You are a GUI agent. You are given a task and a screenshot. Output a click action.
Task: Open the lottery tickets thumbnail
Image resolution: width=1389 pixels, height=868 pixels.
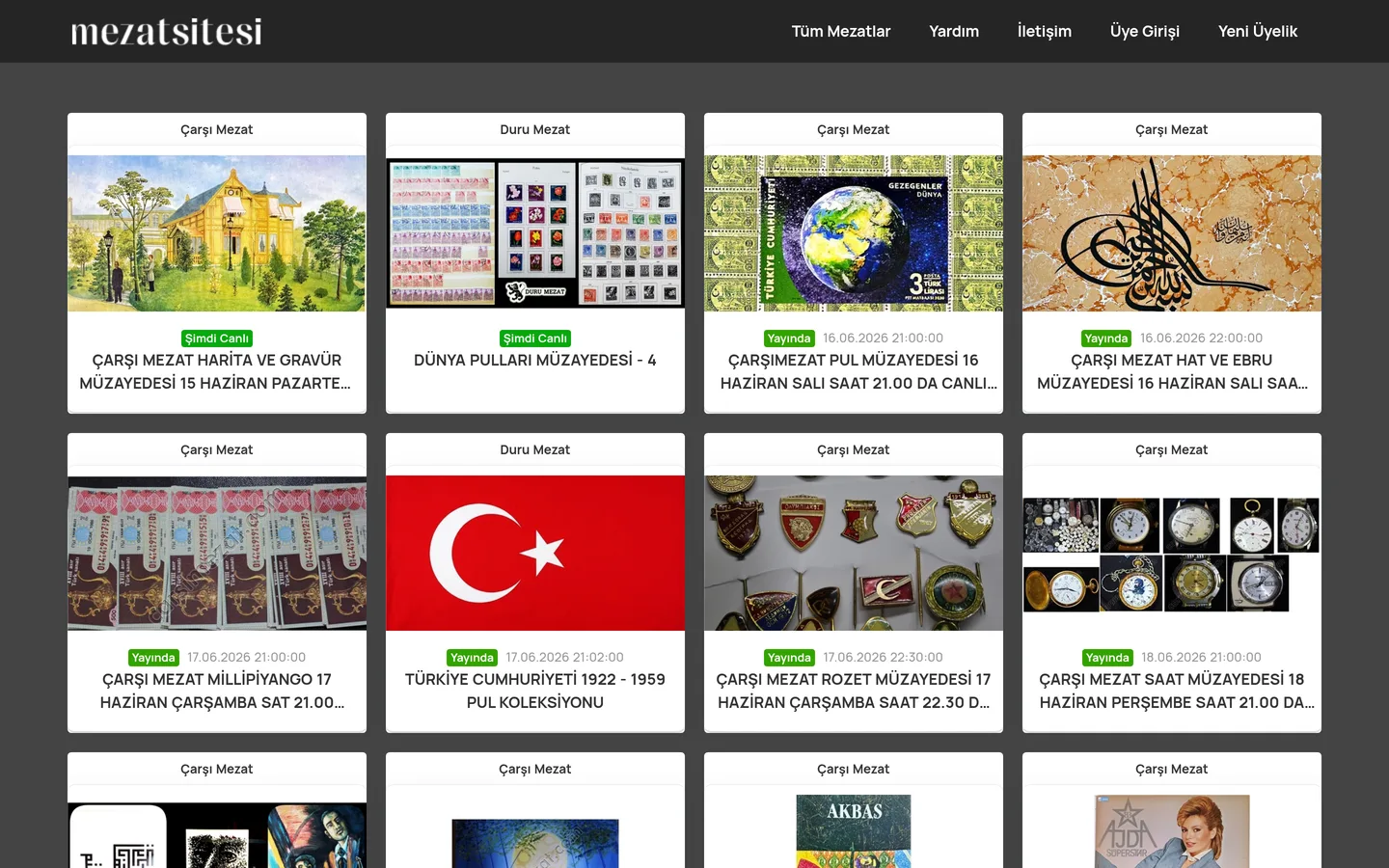pos(217,553)
